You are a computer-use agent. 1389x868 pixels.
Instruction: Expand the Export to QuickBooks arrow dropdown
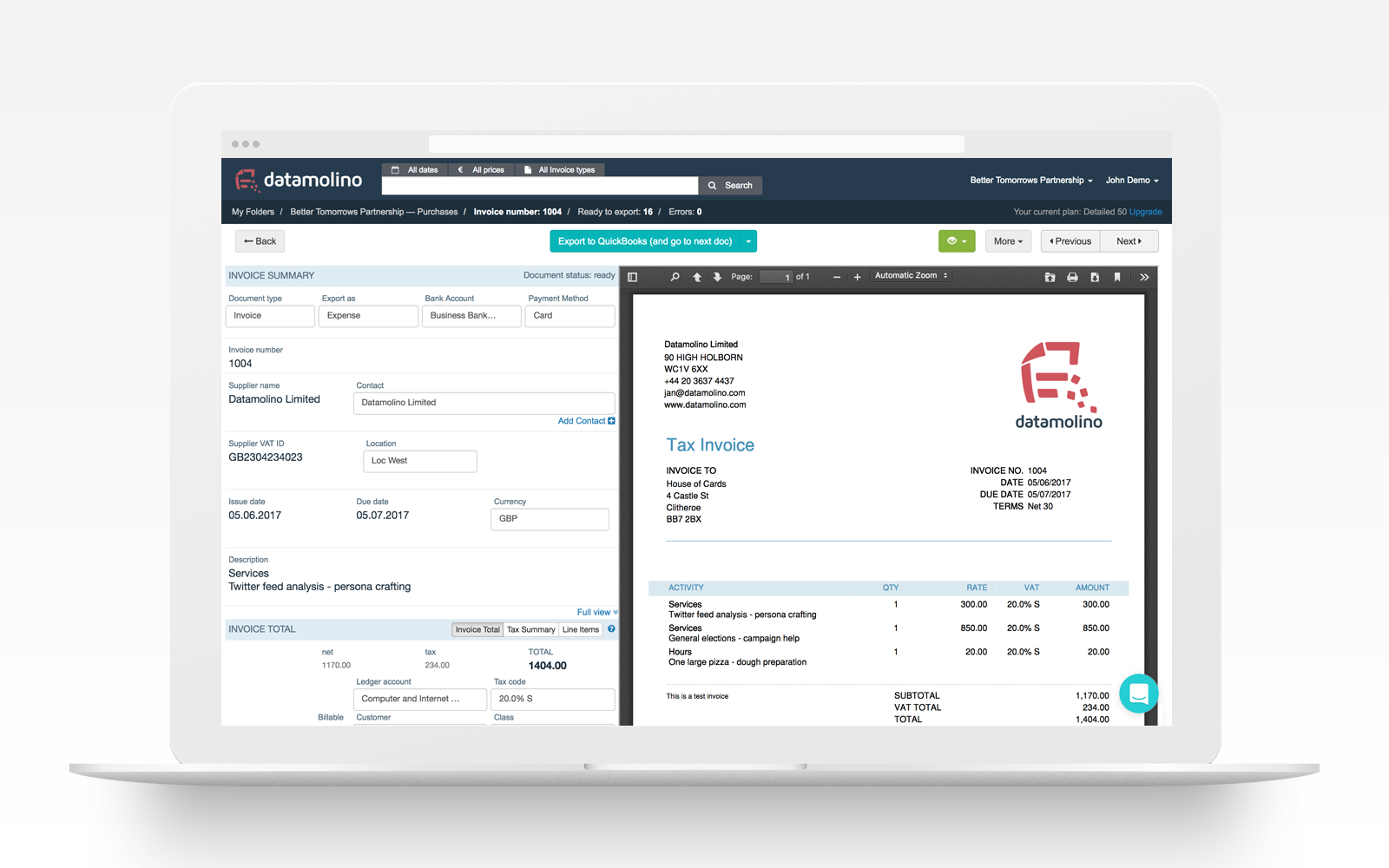pos(748,241)
